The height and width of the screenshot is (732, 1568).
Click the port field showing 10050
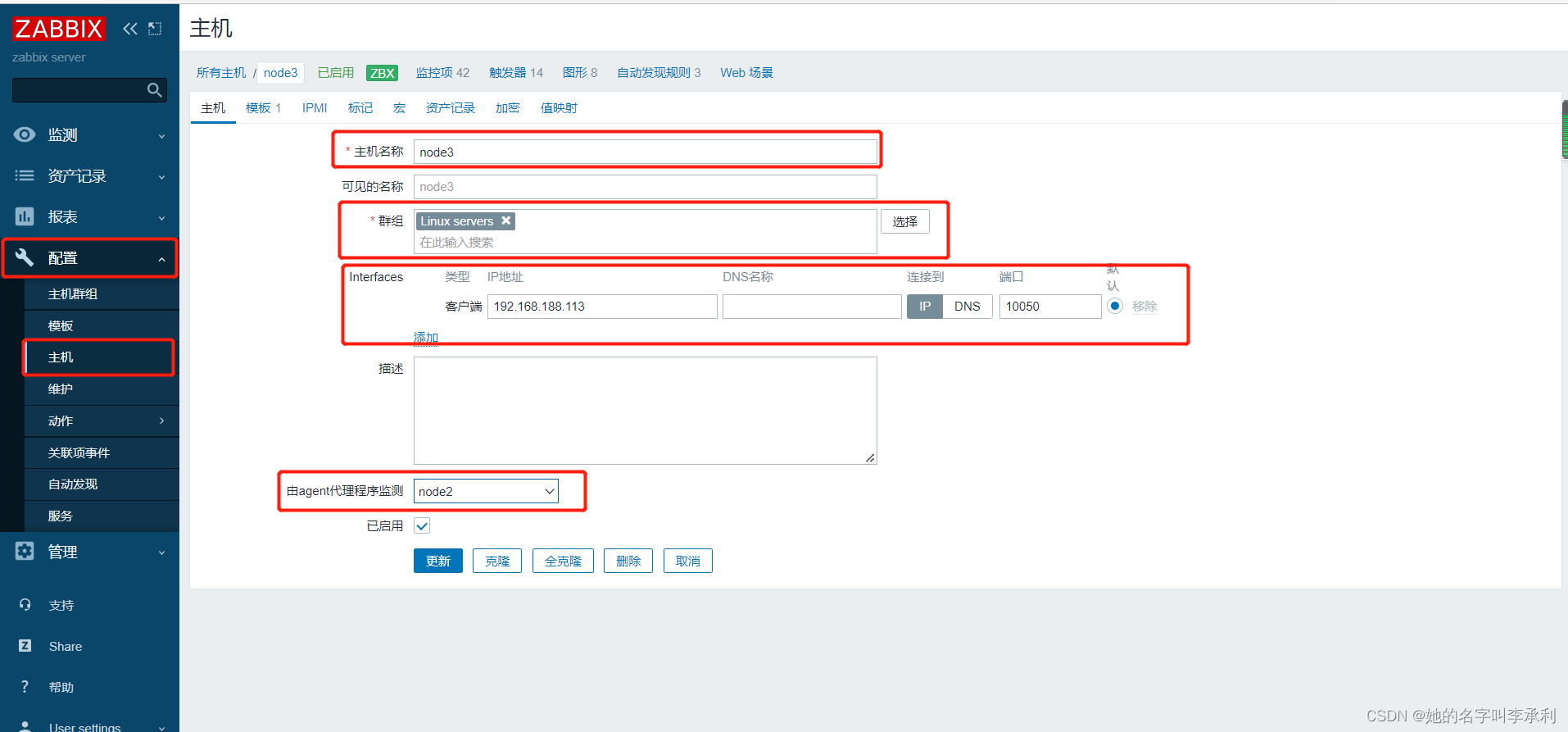pyautogui.click(x=1050, y=307)
